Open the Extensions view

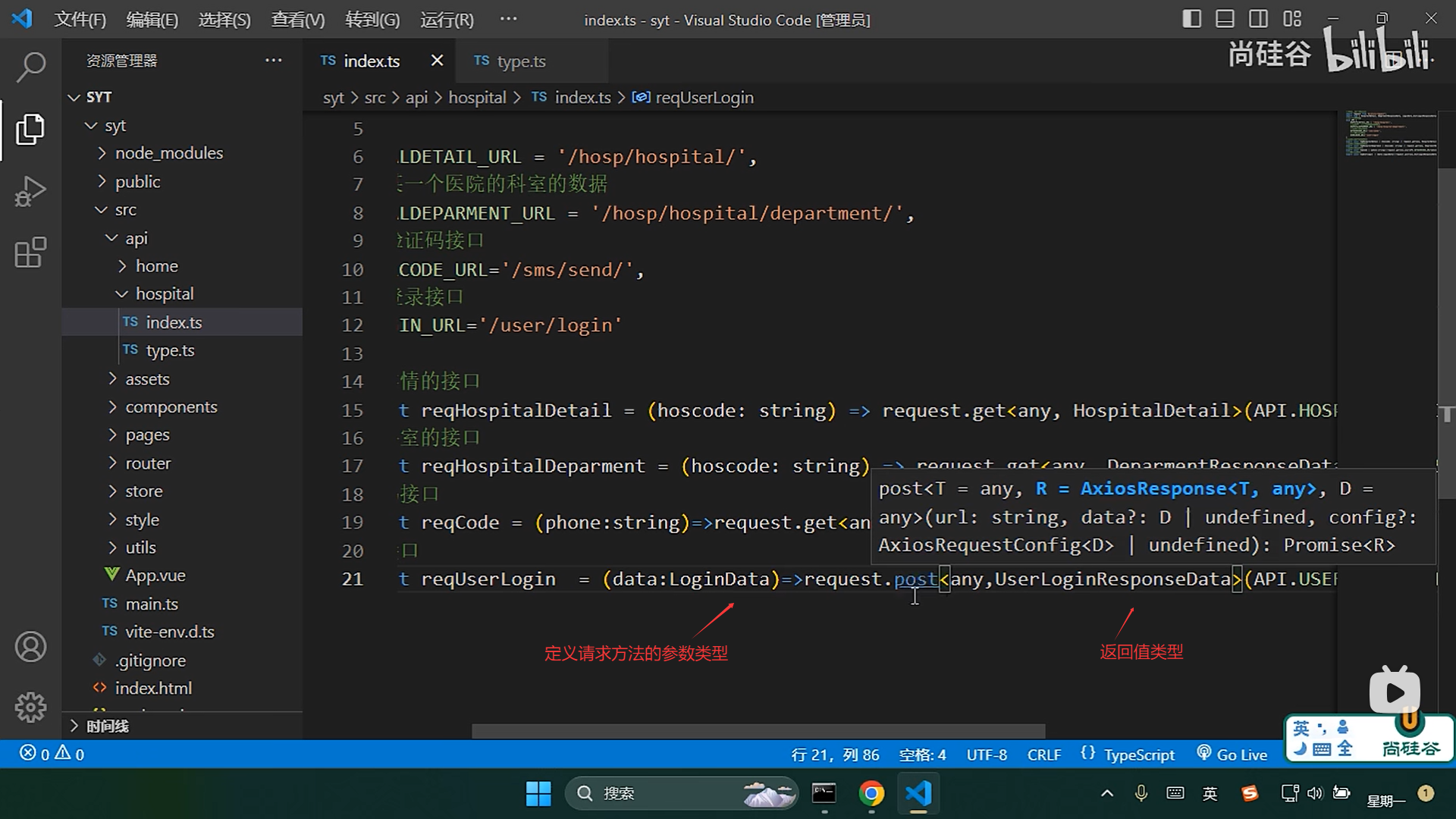(30, 253)
